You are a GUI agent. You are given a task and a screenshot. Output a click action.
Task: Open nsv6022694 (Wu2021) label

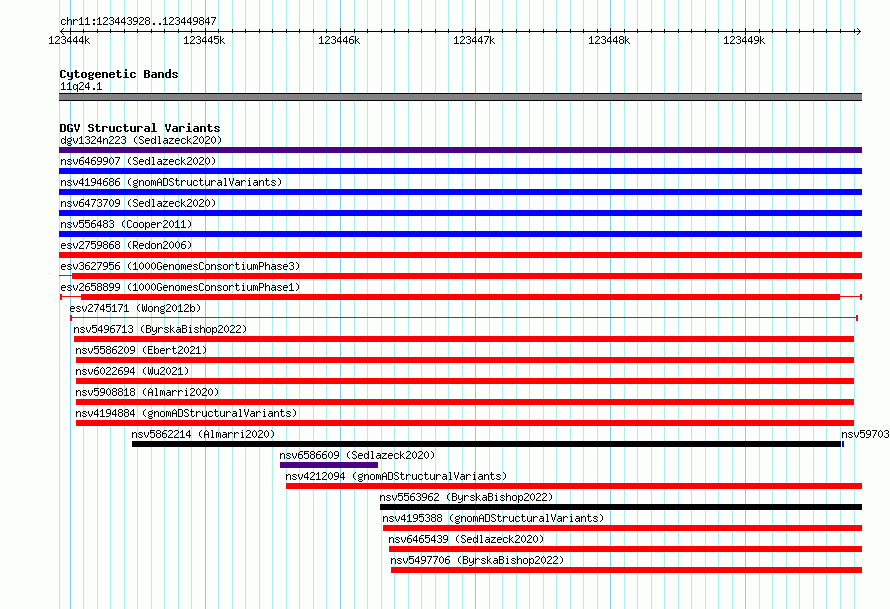tap(132, 371)
